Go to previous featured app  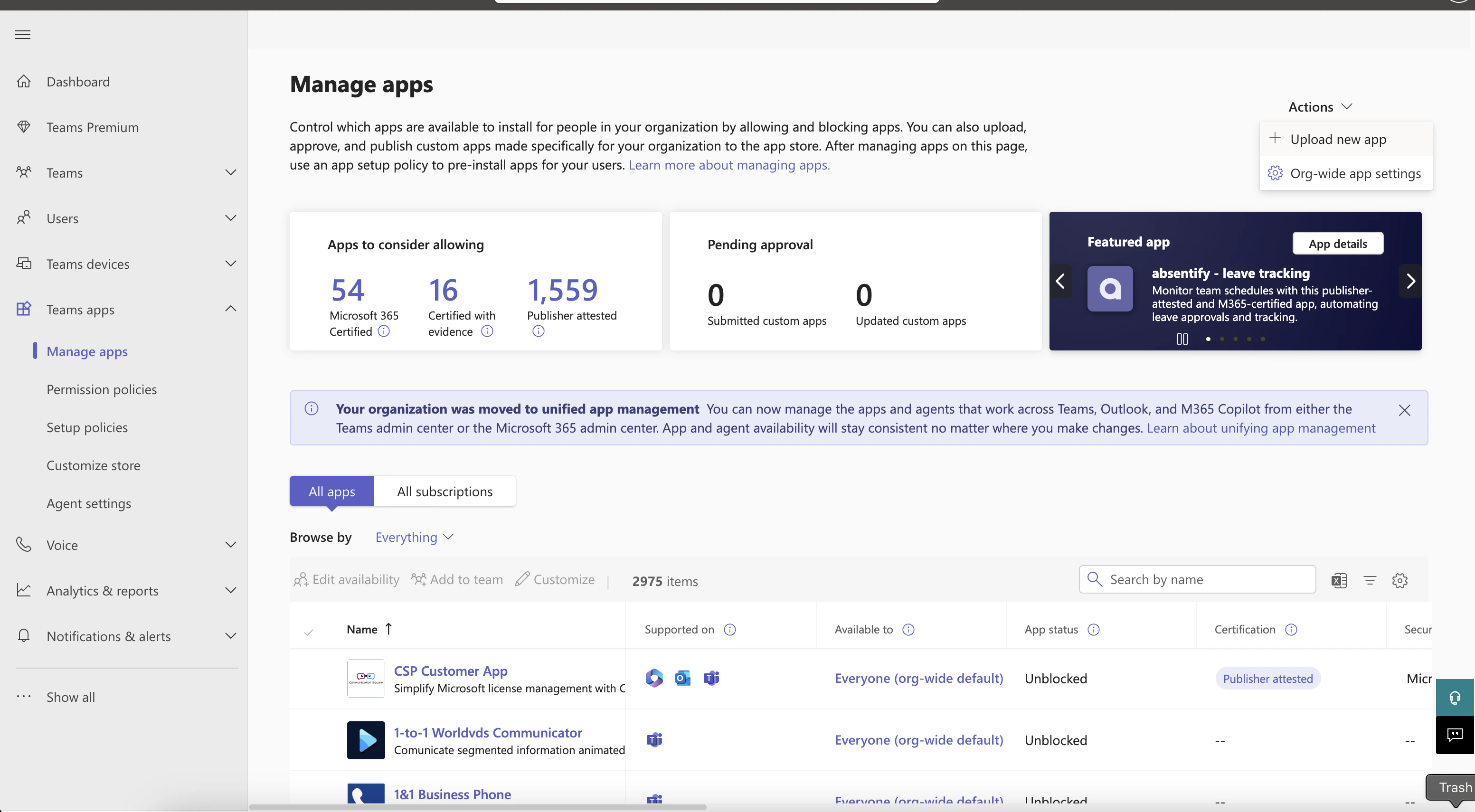click(x=1060, y=281)
